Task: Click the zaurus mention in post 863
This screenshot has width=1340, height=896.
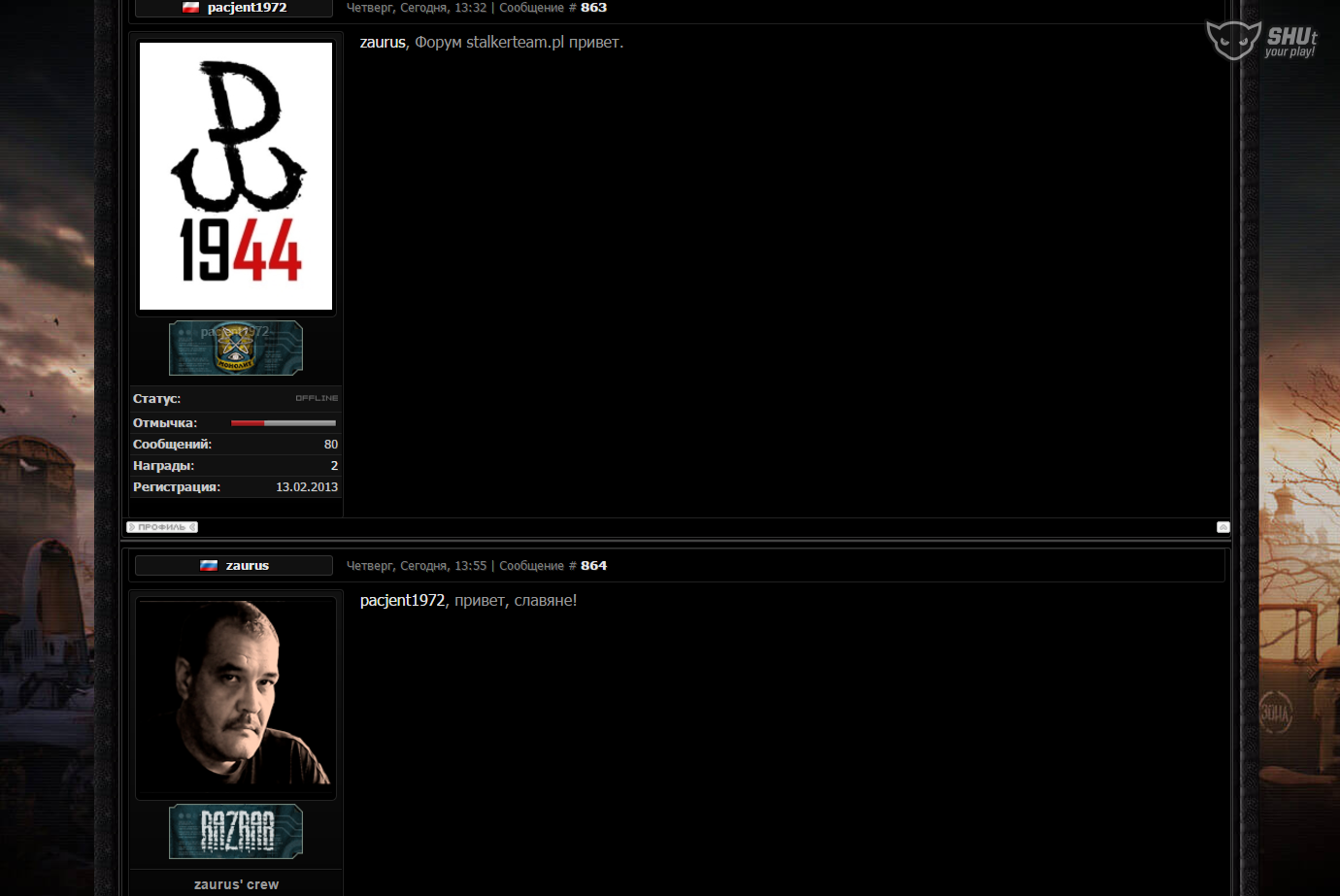Action: (x=383, y=43)
